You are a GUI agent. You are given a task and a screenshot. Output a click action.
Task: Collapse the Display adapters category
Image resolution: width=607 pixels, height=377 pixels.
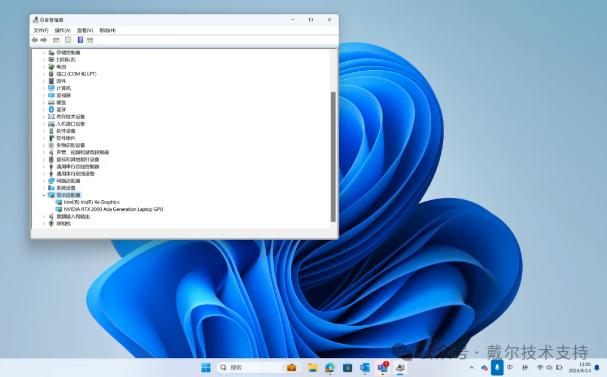click(44, 195)
